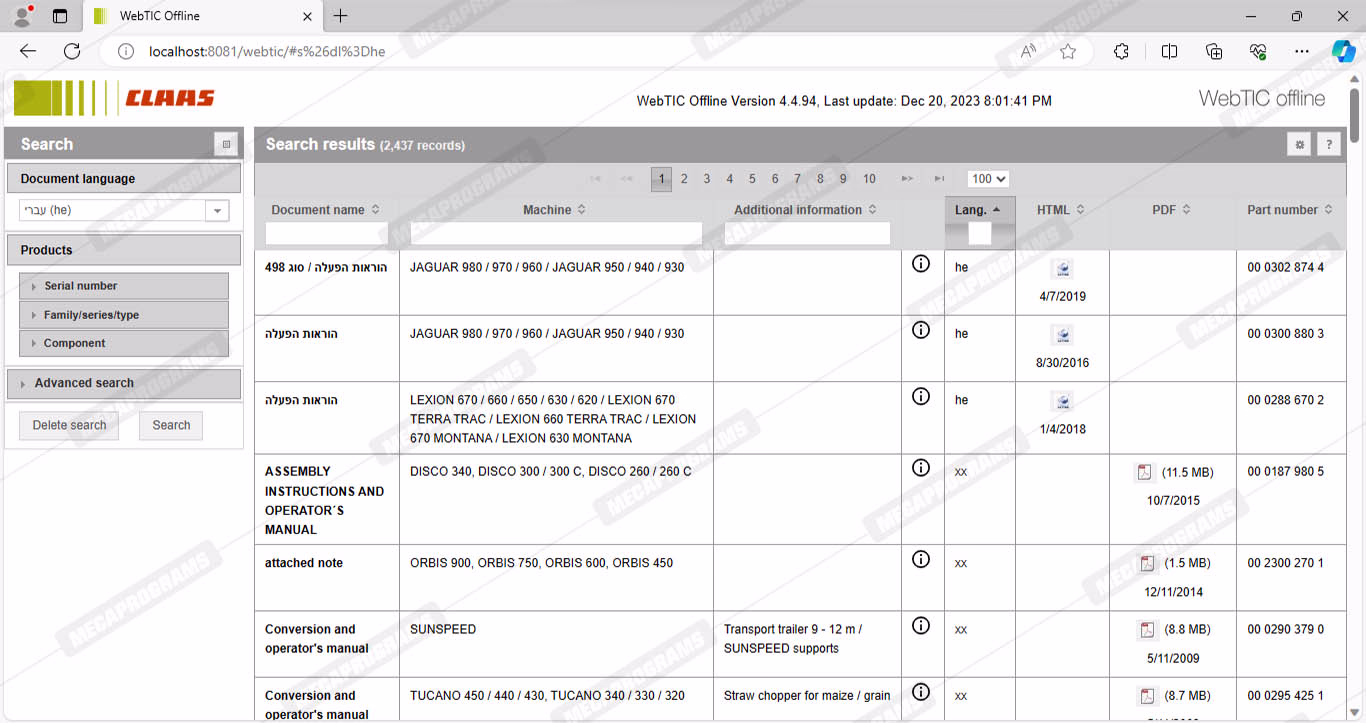Open HTML document dated 4/7/2019
The height and width of the screenshot is (723, 1366).
1062,269
